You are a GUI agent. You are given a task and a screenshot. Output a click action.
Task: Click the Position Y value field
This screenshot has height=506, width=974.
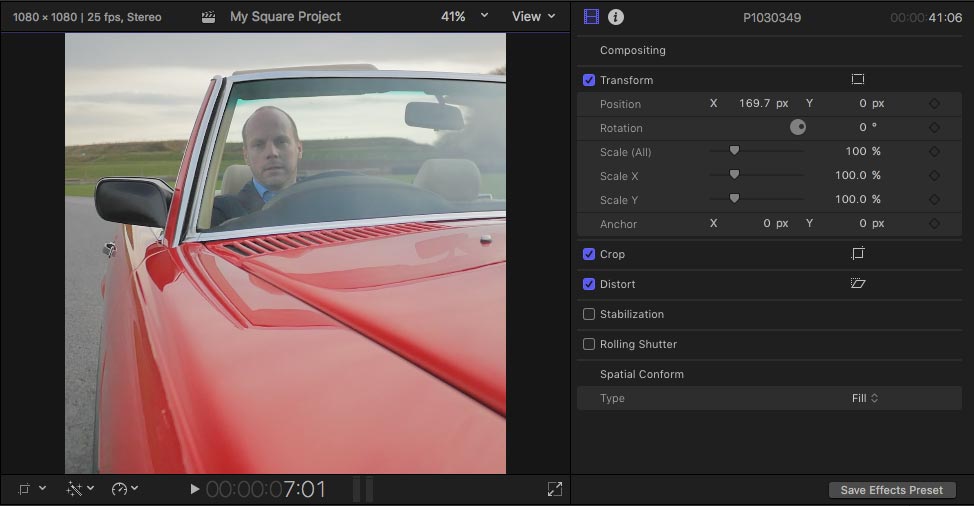click(871, 104)
